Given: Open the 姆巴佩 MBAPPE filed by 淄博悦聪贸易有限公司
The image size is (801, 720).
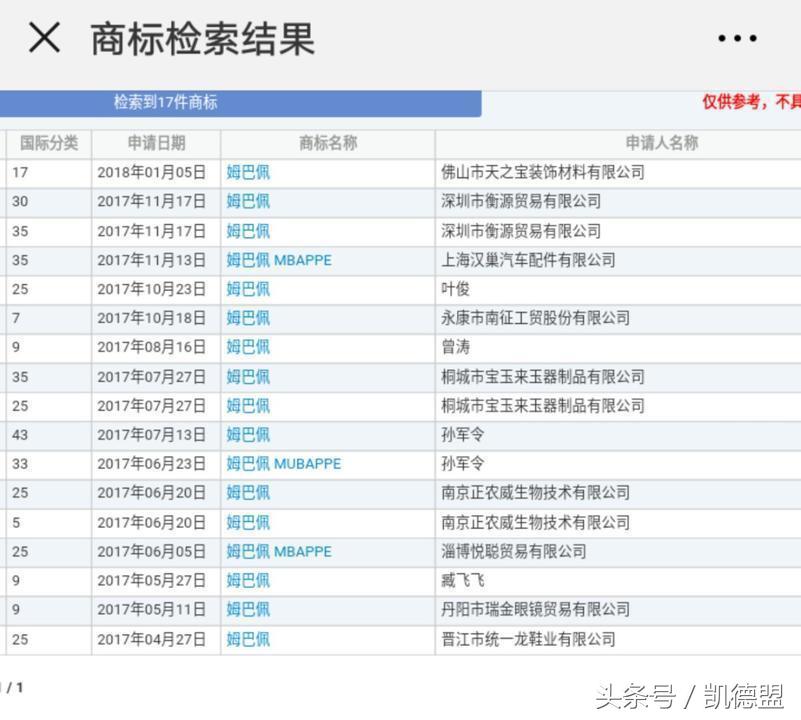Looking at the screenshot, I should point(278,551).
